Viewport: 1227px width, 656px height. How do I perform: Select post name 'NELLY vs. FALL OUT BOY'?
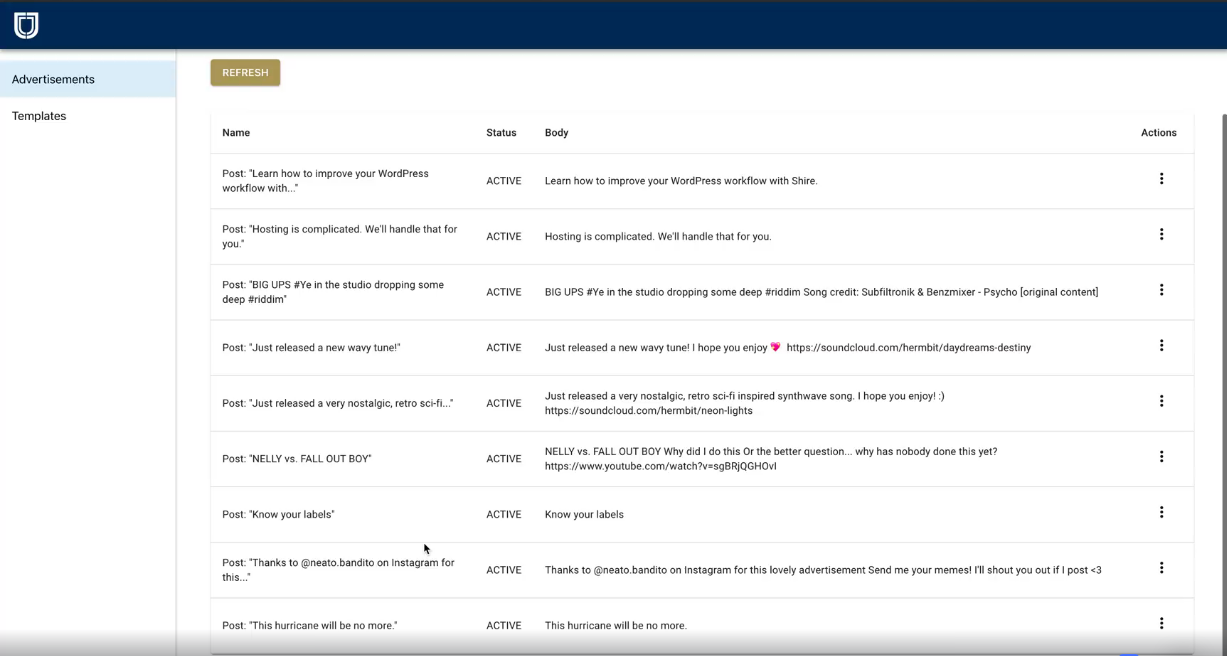click(x=297, y=459)
